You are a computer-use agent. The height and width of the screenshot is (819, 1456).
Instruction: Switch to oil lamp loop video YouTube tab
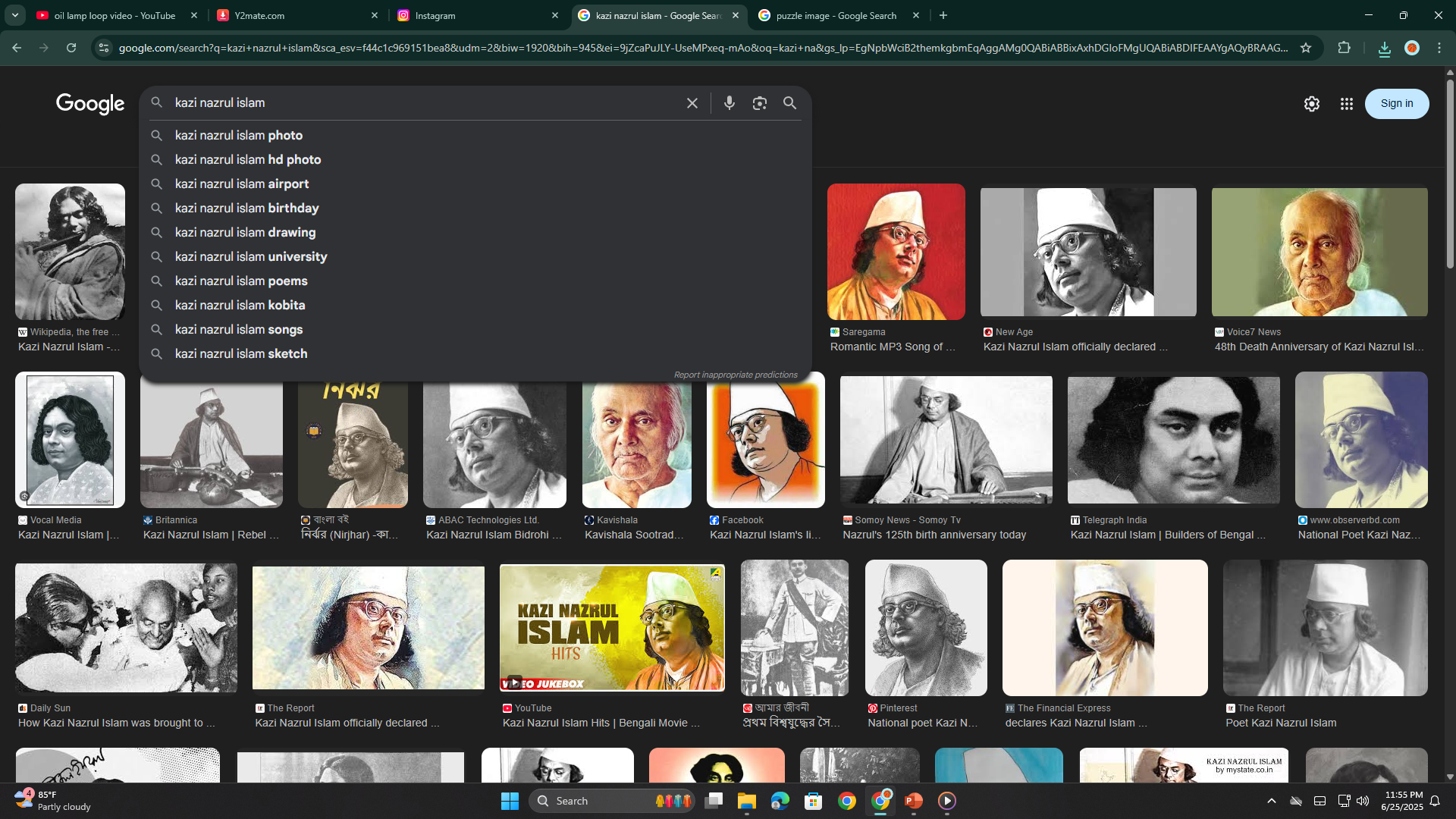115,15
